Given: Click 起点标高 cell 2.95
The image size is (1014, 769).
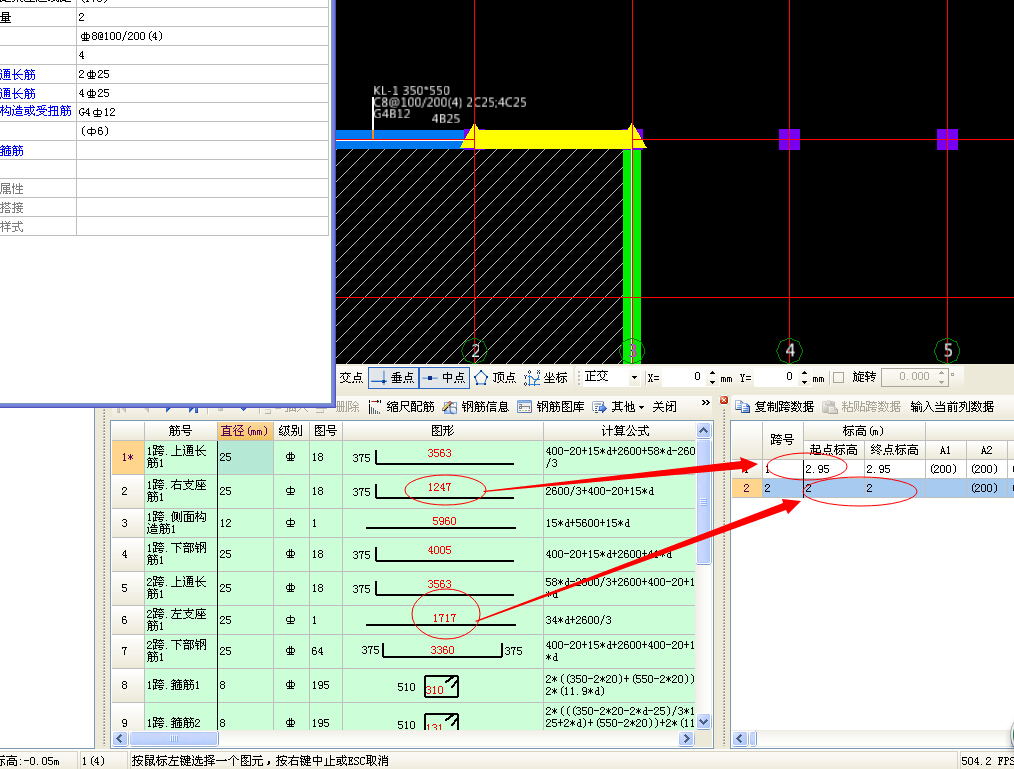Looking at the screenshot, I should click(x=834, y=469).
